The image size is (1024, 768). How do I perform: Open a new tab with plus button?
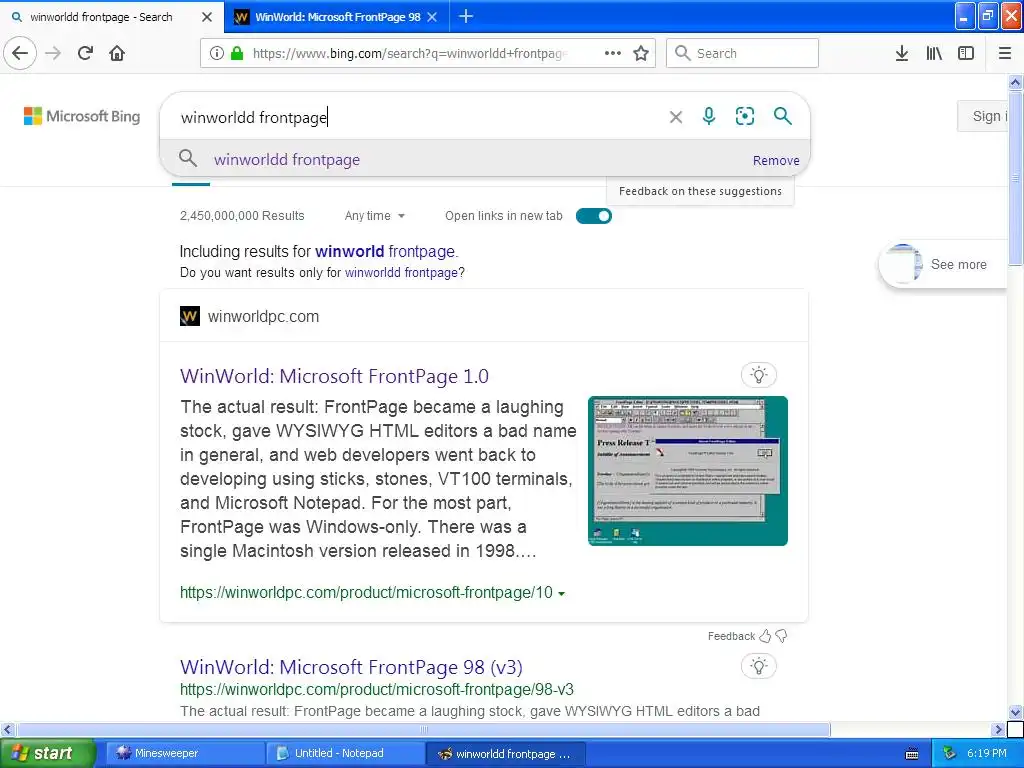point(466,16)
